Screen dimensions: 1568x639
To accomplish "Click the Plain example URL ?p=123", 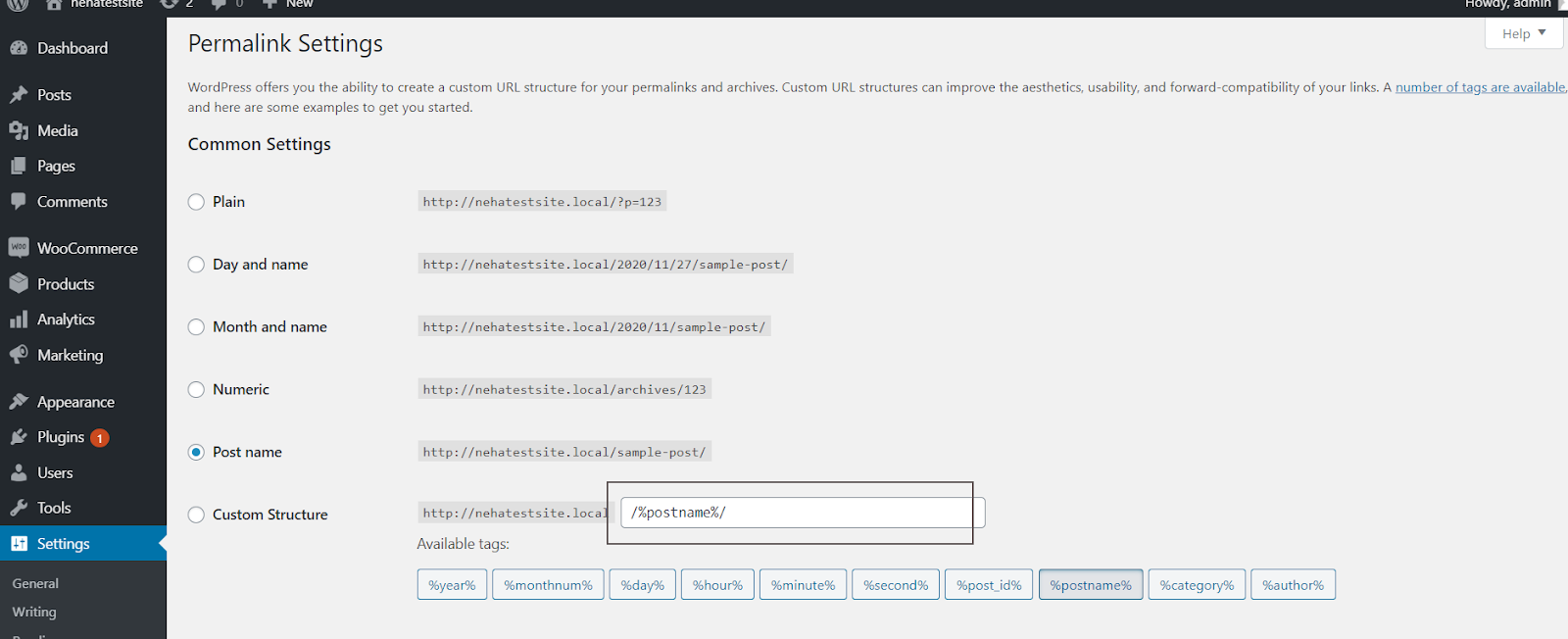I will pos(542,202).
